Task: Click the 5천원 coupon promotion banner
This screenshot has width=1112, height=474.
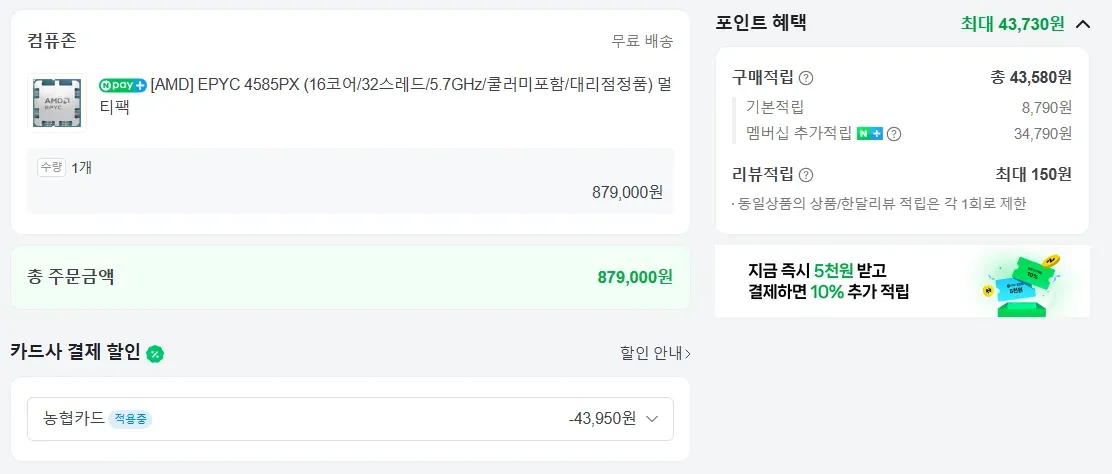Action: tap(902, 282)
